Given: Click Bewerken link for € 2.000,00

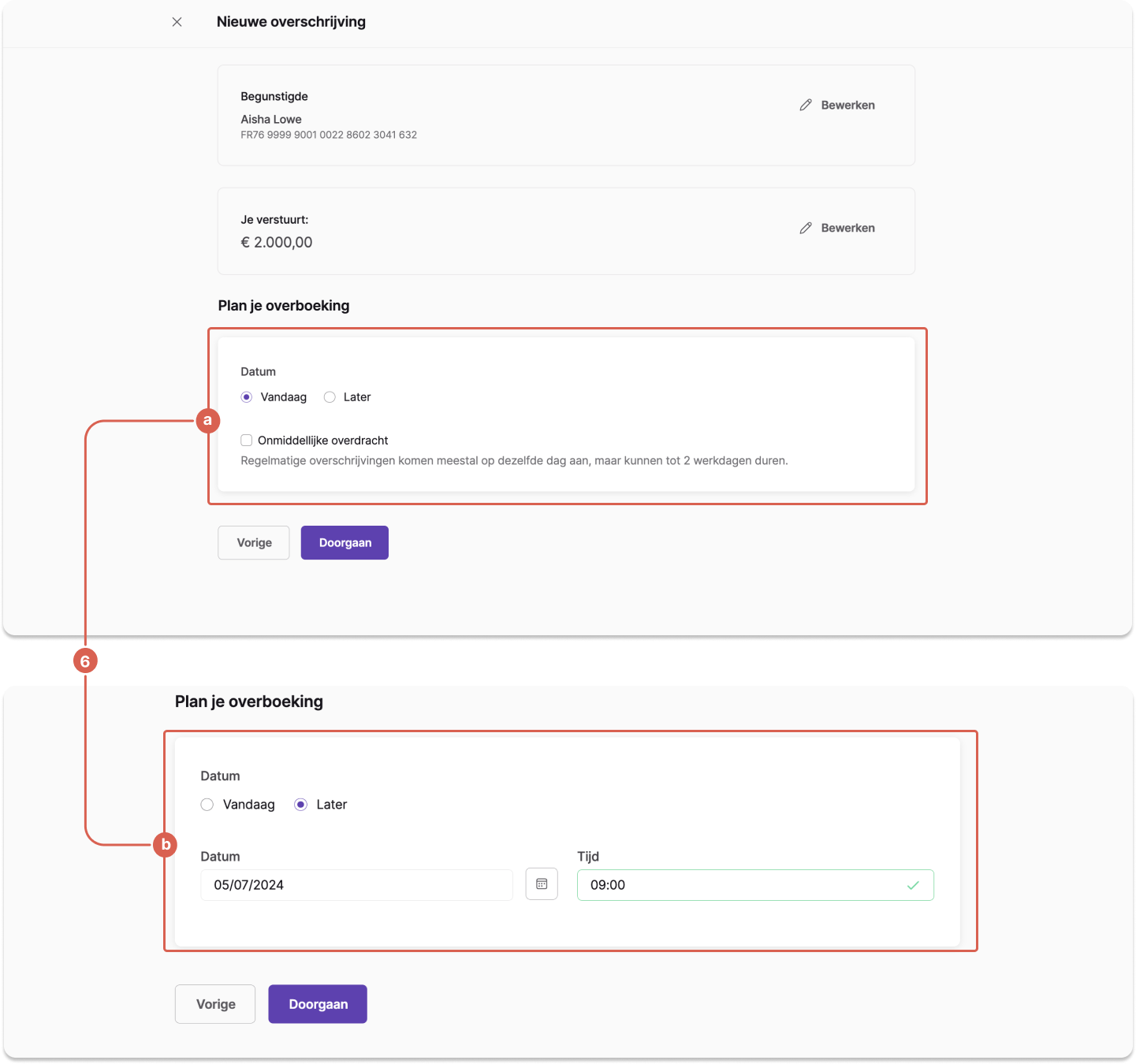Looking at the screenshot, I should (x=848, y=228).
